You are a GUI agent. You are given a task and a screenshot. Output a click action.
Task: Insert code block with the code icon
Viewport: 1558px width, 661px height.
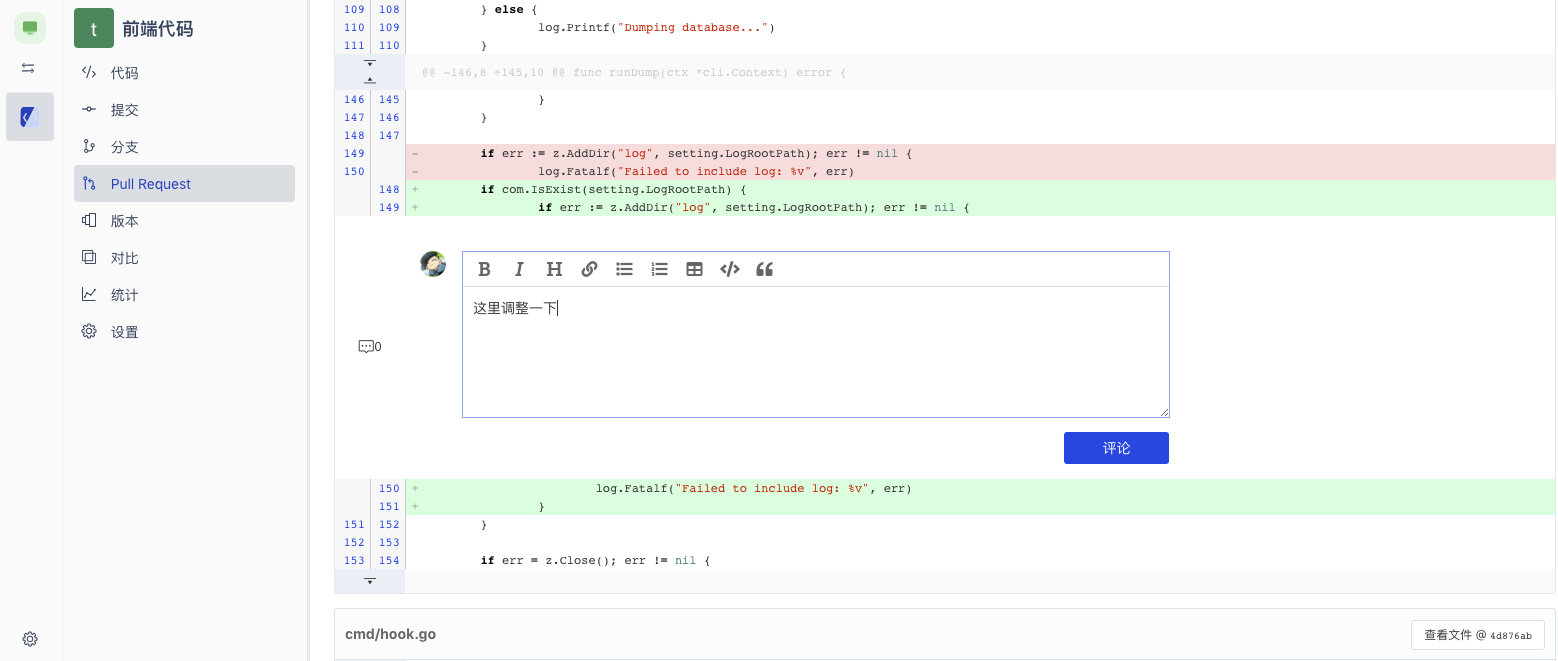[x=730, y=269]
